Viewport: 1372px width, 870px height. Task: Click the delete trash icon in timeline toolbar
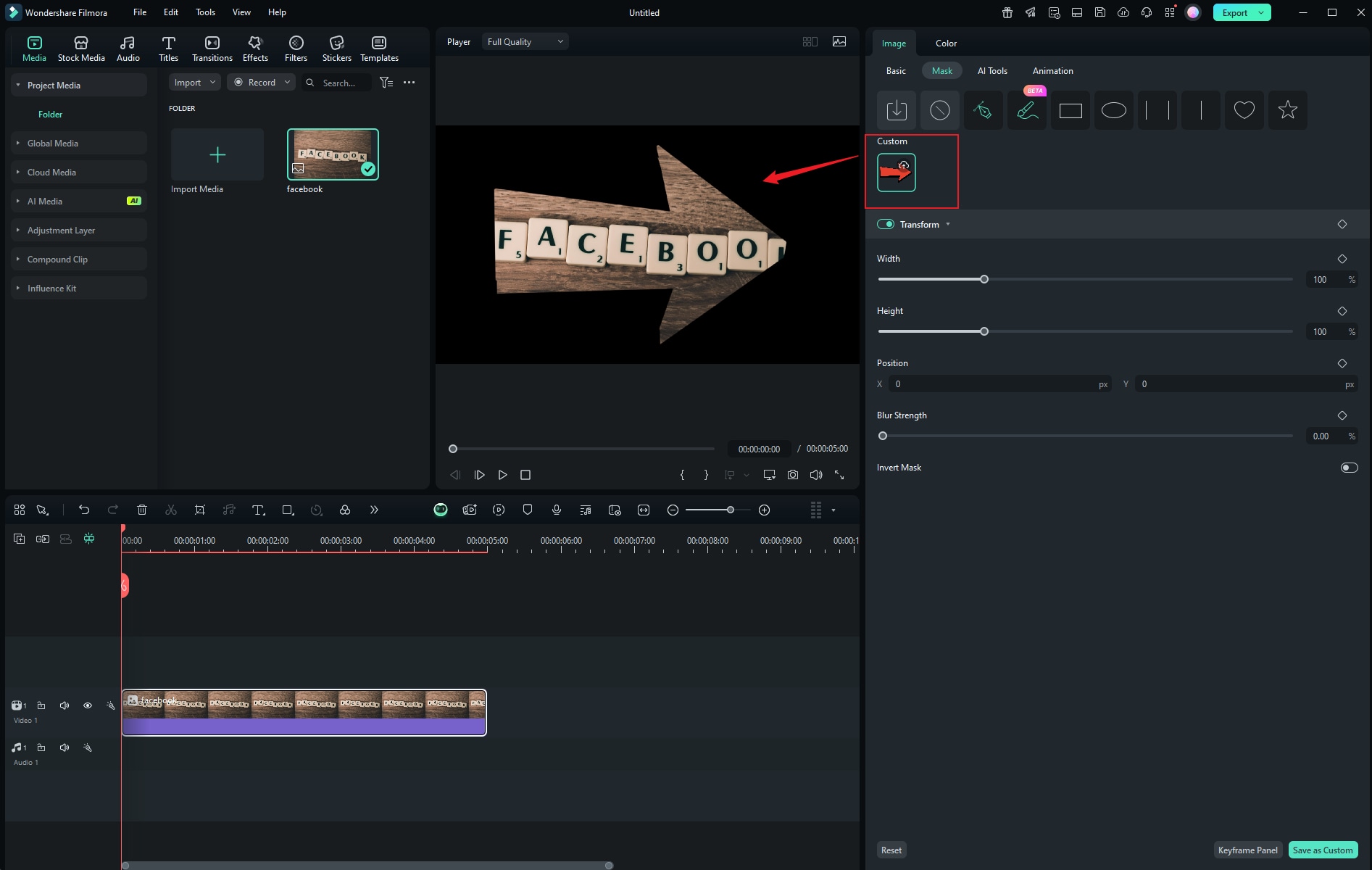point(142,510)
